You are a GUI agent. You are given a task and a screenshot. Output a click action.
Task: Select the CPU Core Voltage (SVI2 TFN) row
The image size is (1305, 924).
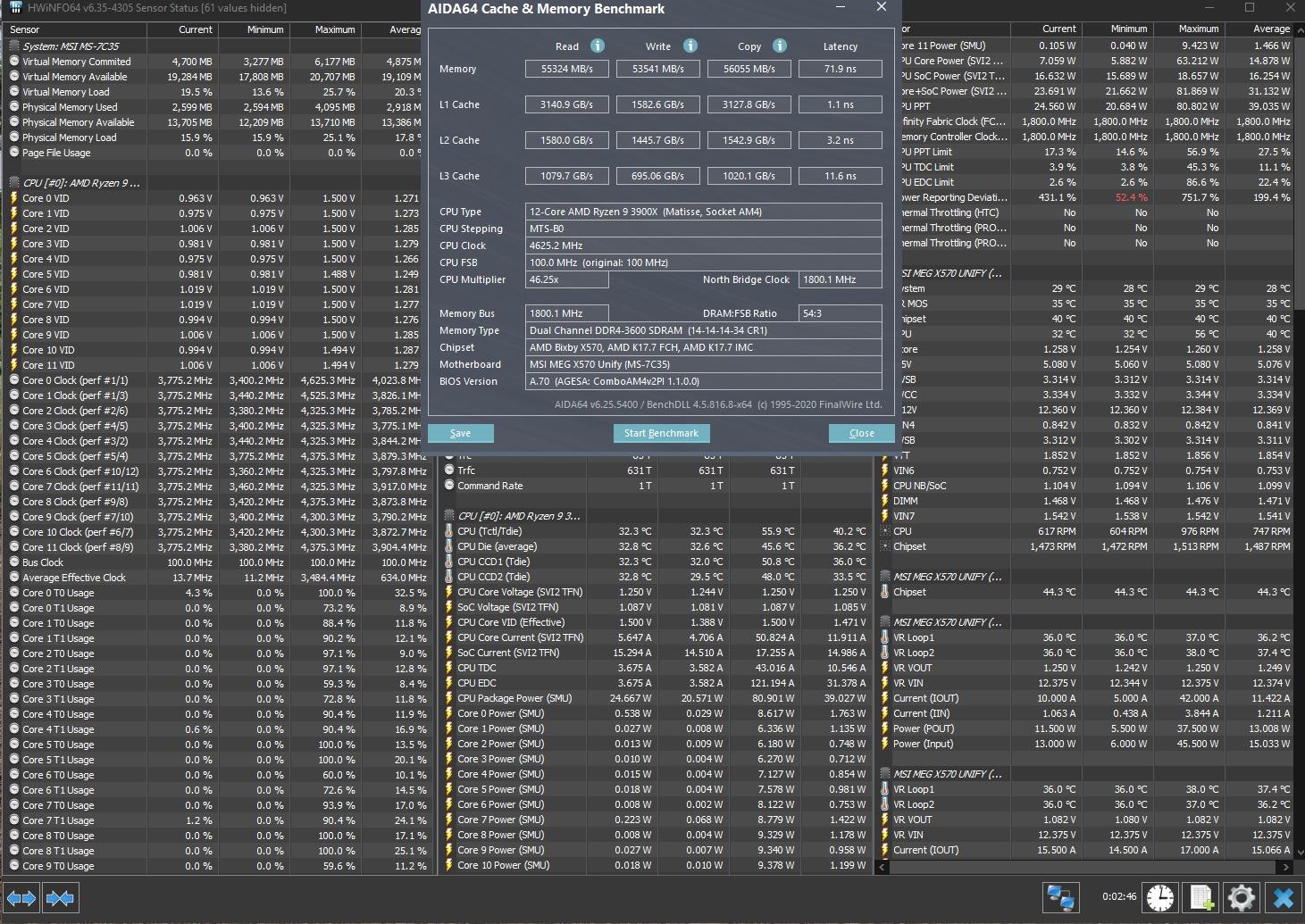657,592
